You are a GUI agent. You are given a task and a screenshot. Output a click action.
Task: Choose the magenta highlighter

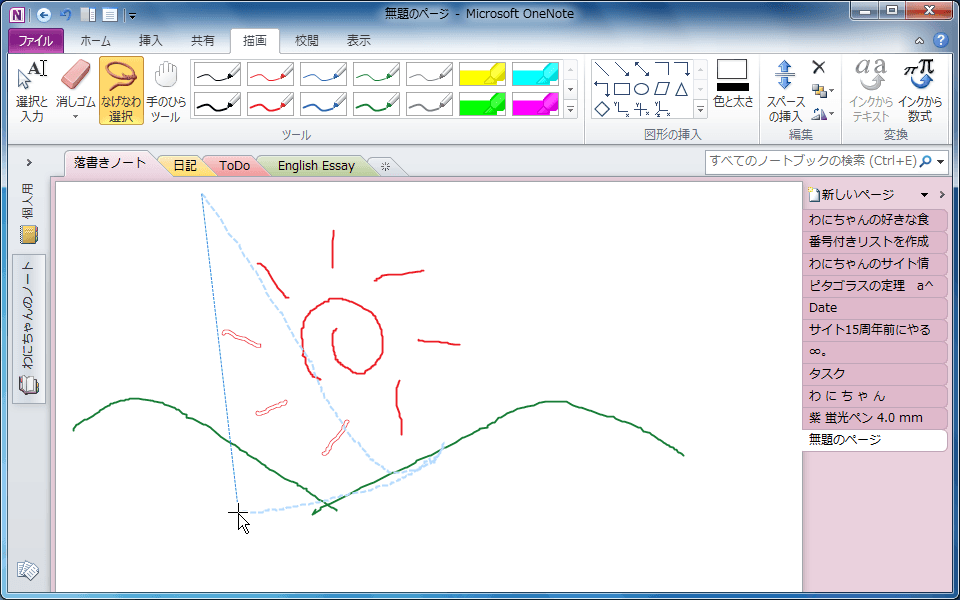(x=535, y=104)
